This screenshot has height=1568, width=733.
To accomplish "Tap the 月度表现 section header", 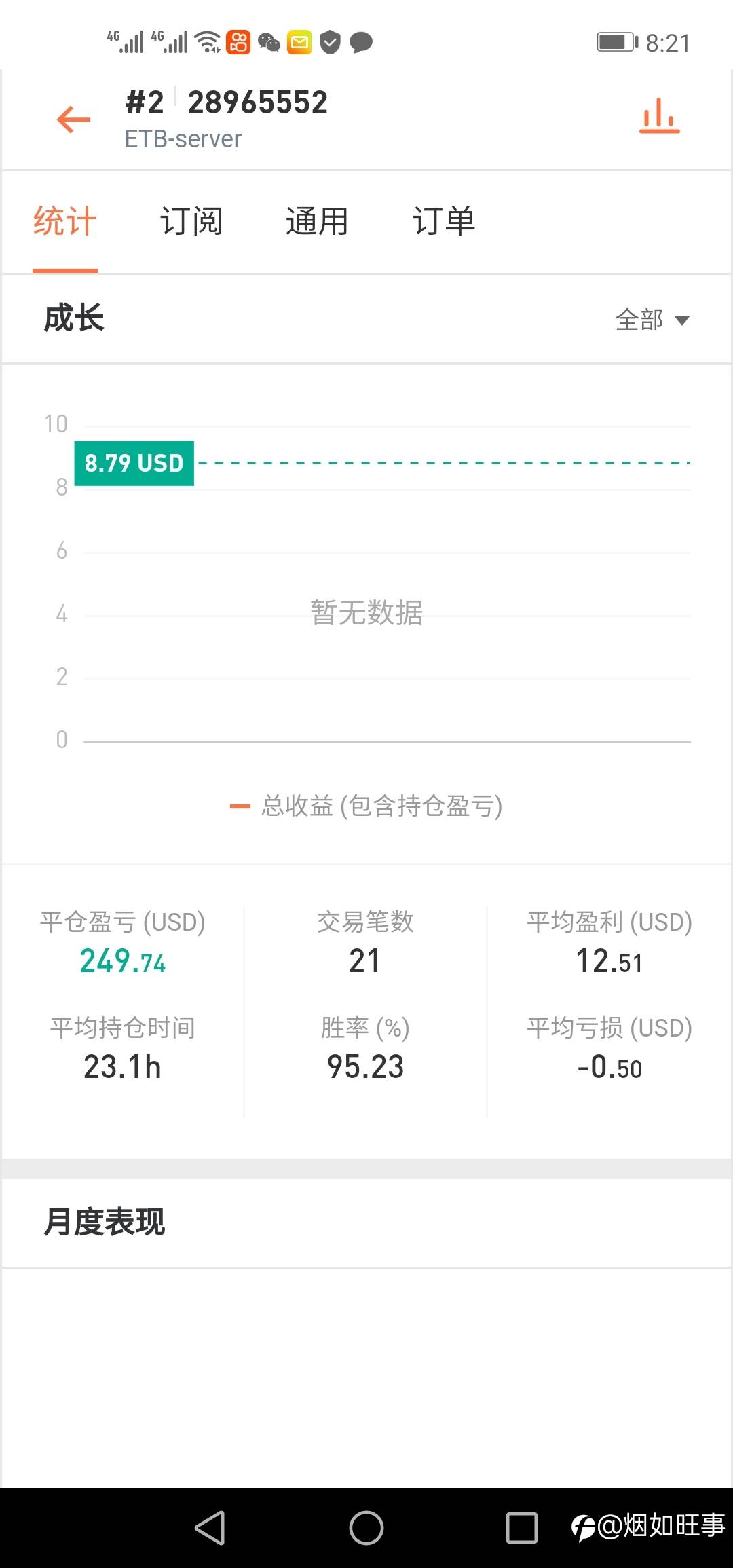I will click(105, 1222).
